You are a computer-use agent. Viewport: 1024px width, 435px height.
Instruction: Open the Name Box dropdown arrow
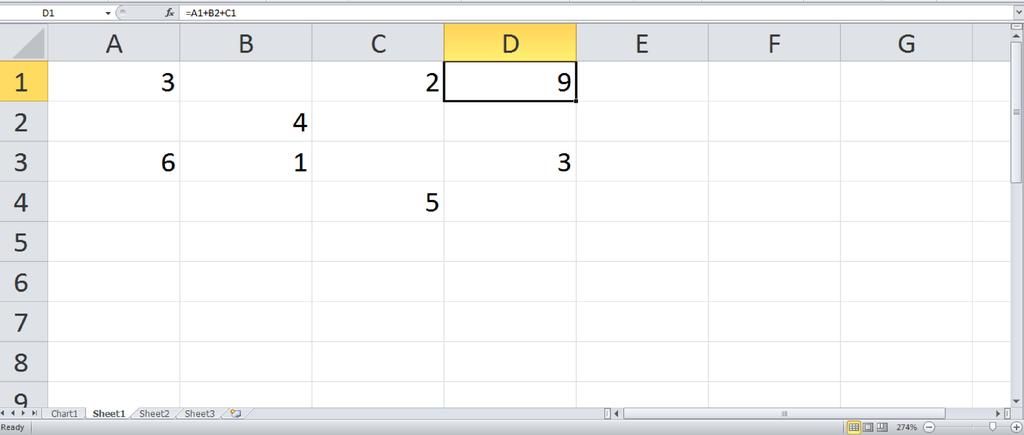point(108,12)
